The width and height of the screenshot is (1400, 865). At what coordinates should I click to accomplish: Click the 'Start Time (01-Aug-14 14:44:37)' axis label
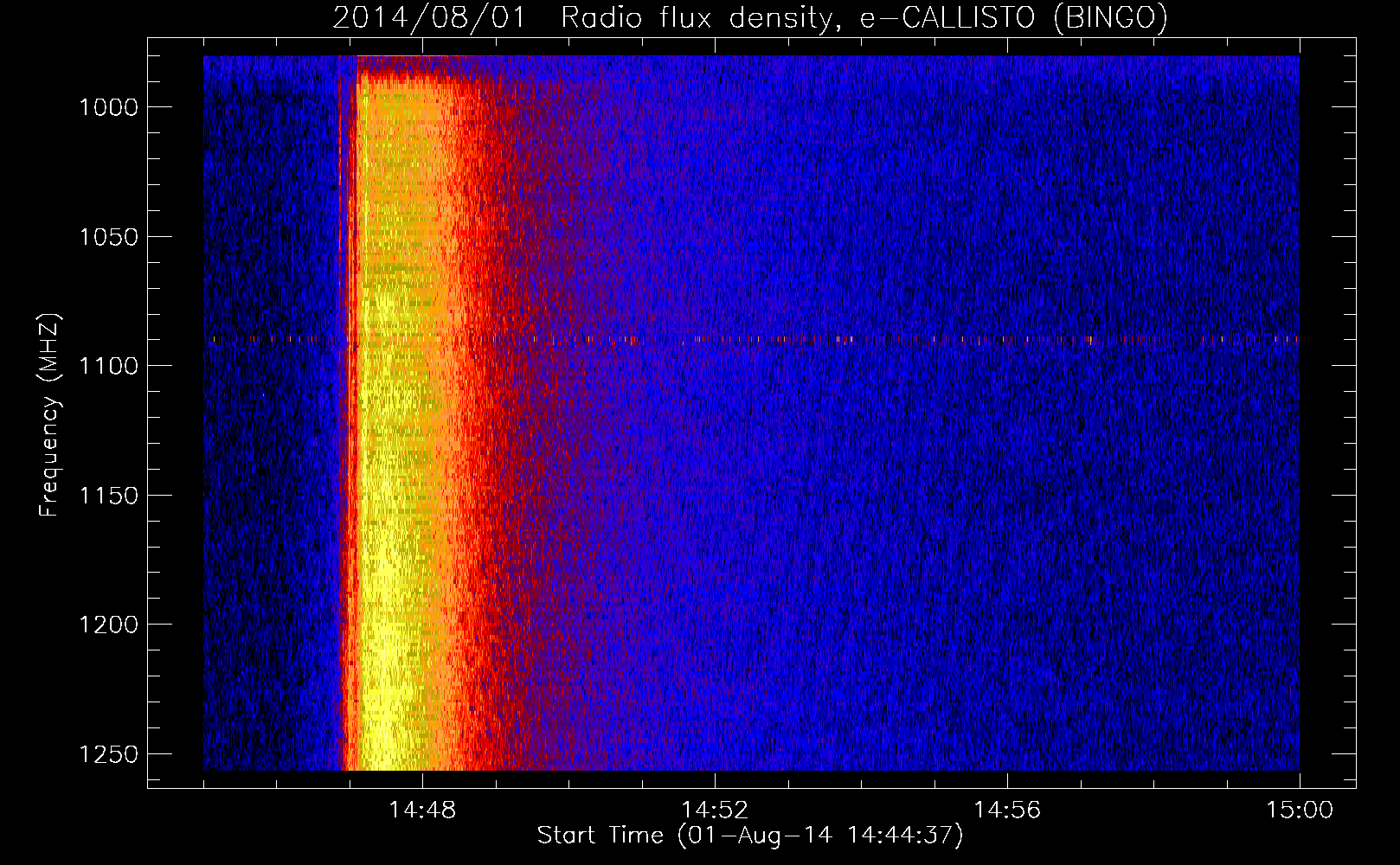(750, 836)
